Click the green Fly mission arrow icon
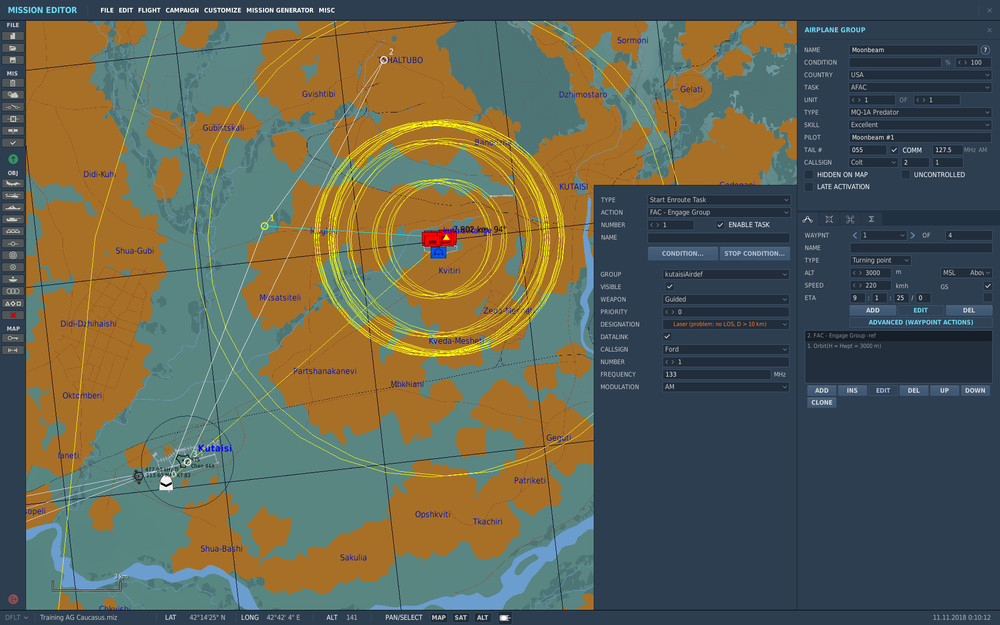 click(x=13, y=159)
